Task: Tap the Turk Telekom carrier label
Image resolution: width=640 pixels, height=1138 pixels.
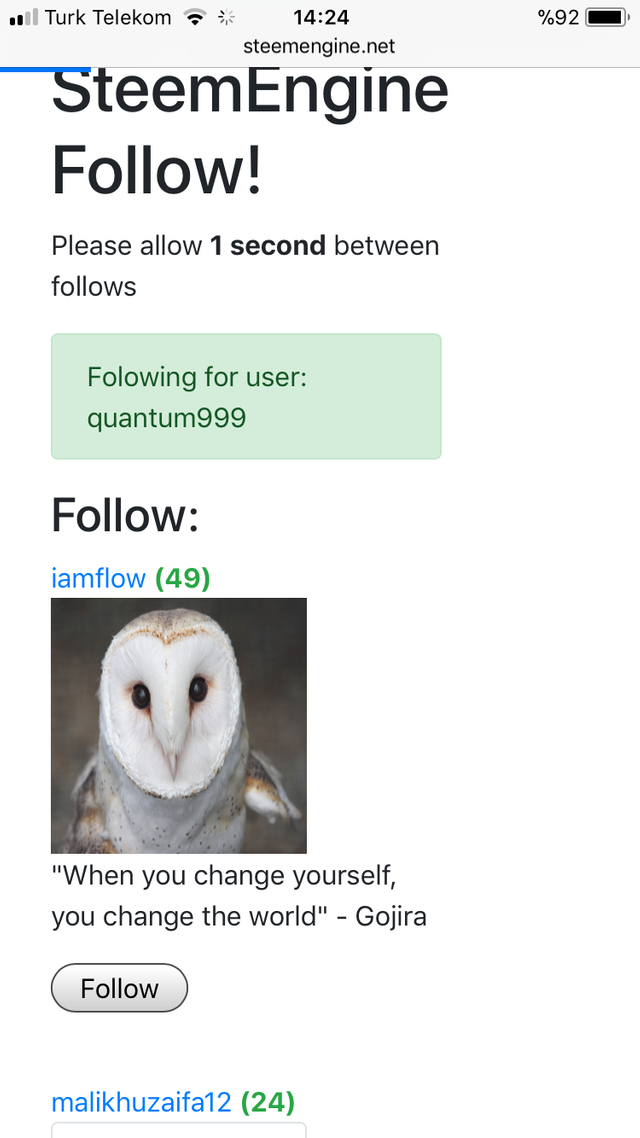Action: pyautogui.click(x=108, y=17)
